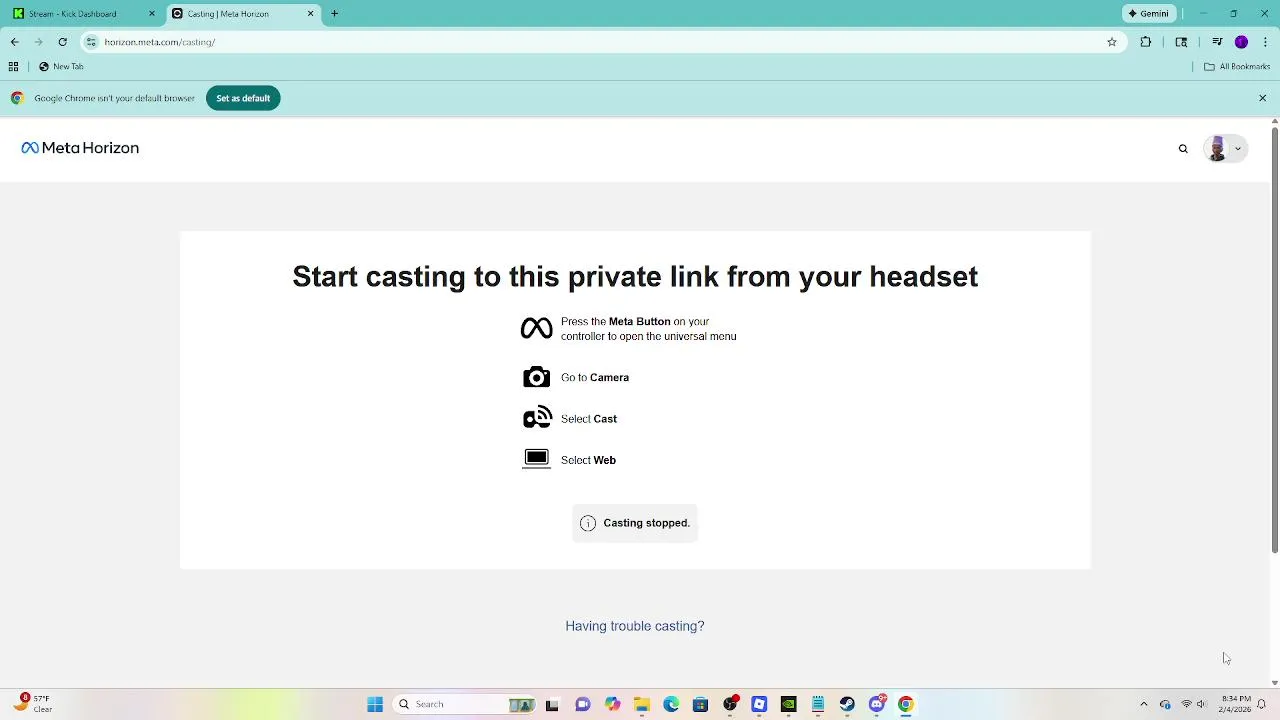
Task: Open Google Chrome from the taskbar
Action: point(906,704)
